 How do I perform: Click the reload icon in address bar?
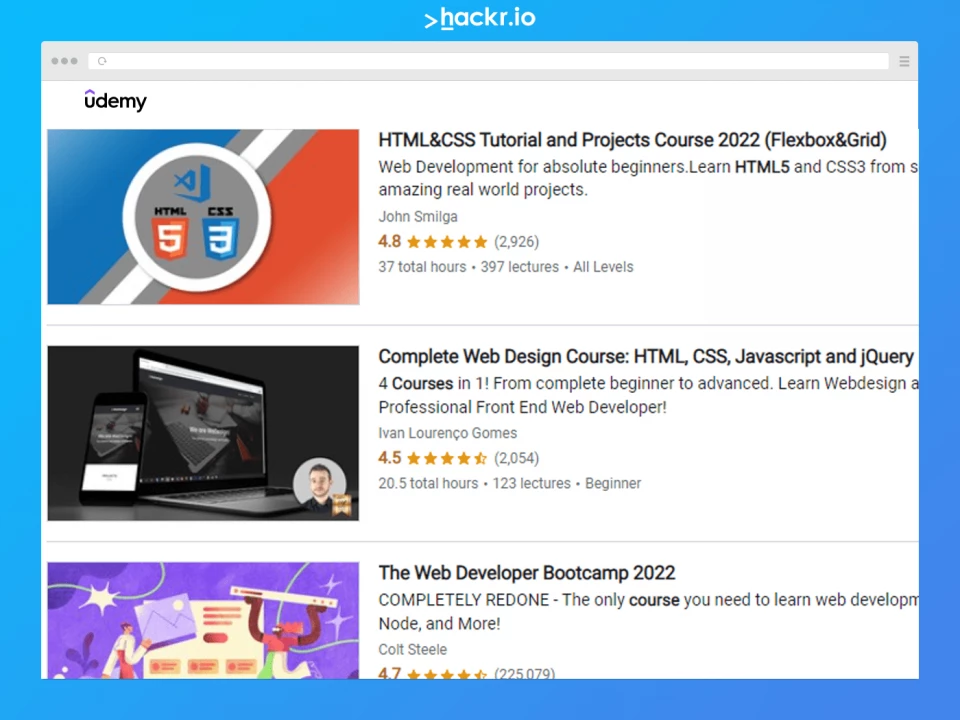(102, 61)
